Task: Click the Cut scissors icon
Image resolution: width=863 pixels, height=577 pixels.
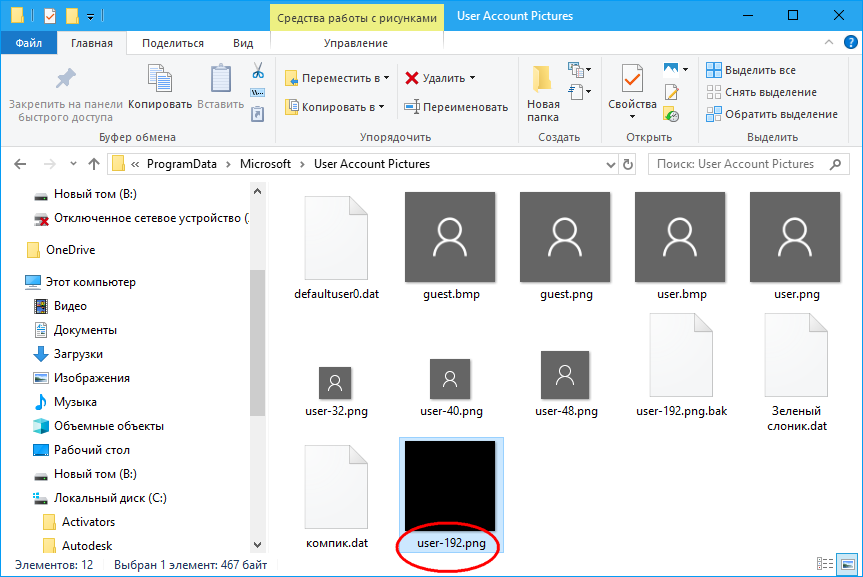Action: point(258,70)
